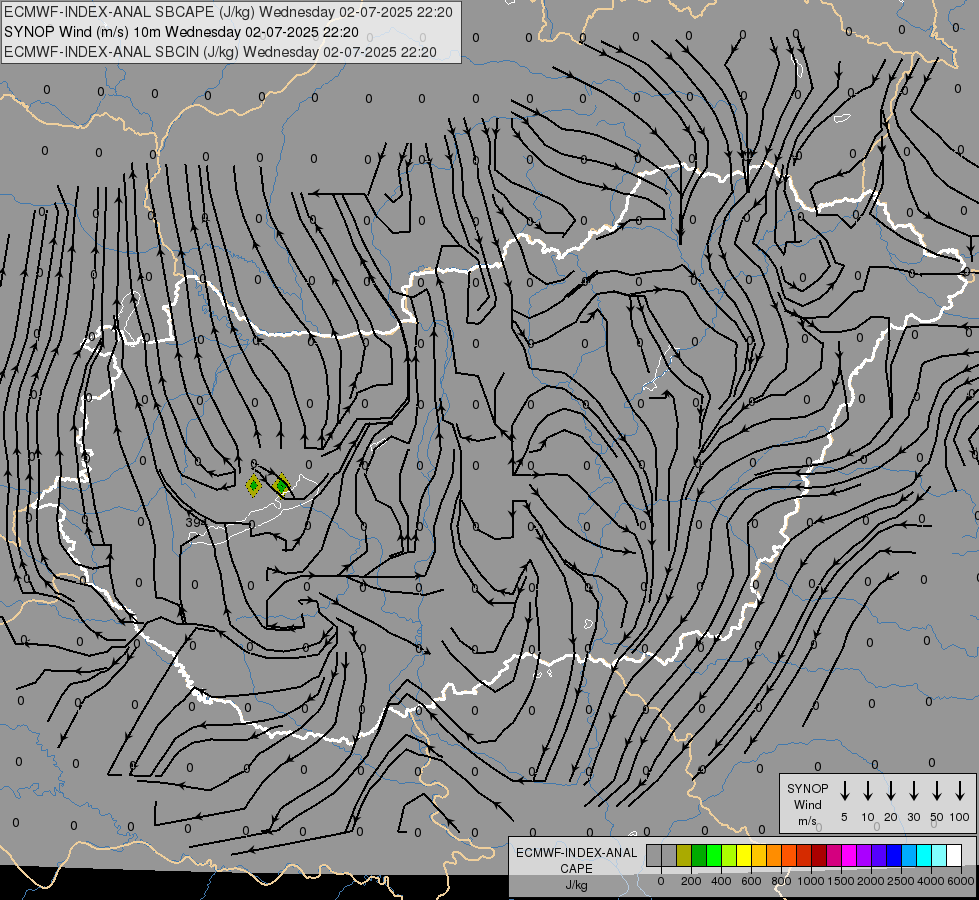Pick the lime swatch after 400
Viewport: 979px width, 900px height.
(x=729, y=855)
